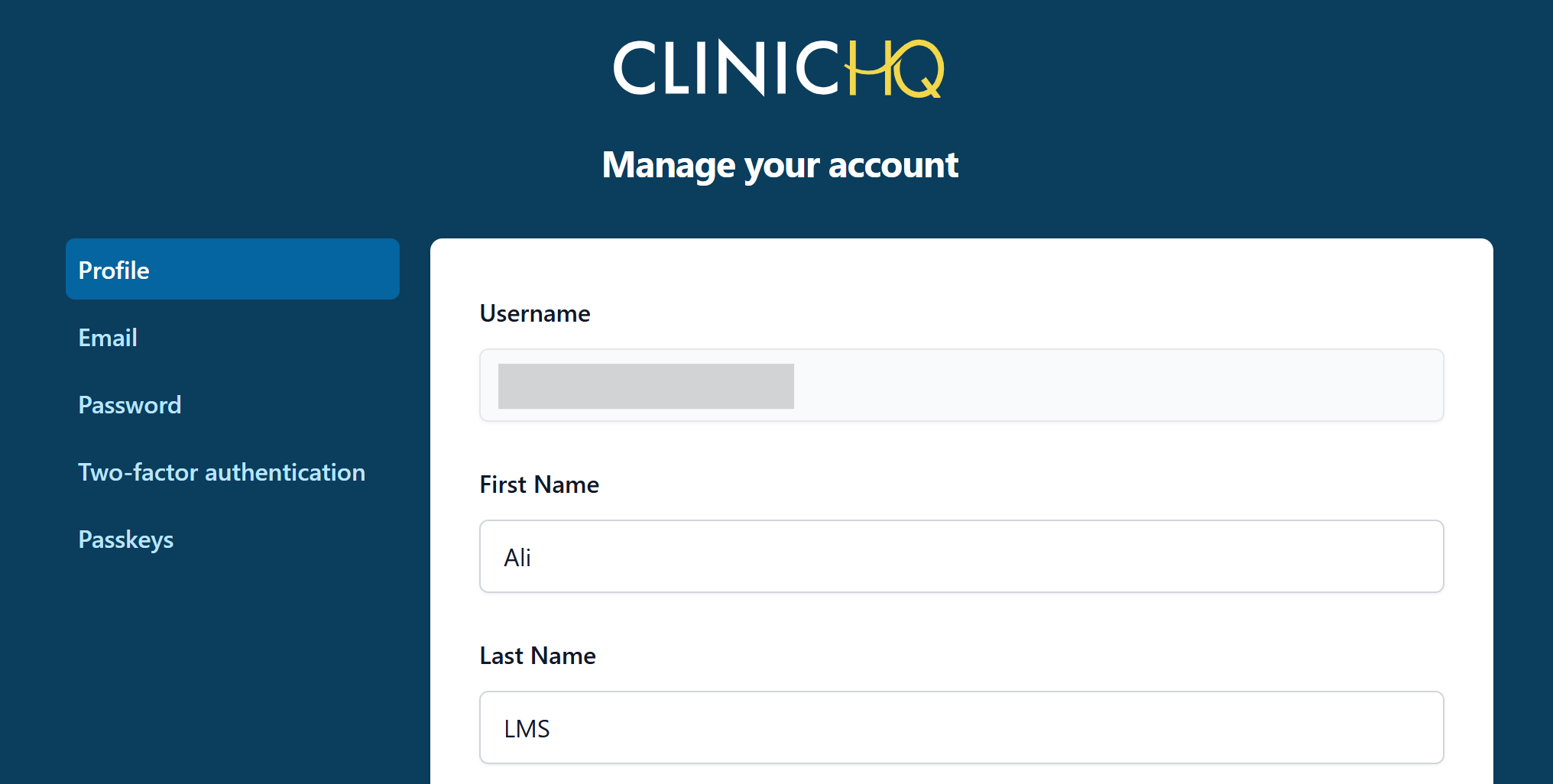Click the "Ali" text in First Name
The height and width of the screenshot is (784, 1553).
pos(517,558)
